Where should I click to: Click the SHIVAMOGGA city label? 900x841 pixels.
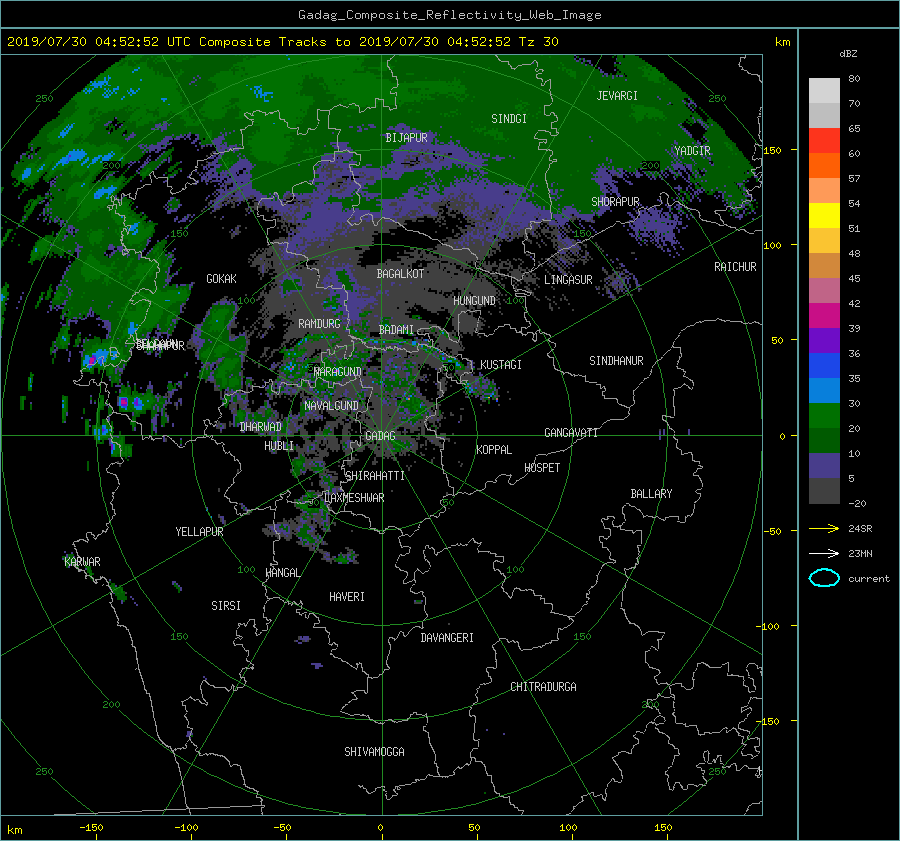point(374,752)
